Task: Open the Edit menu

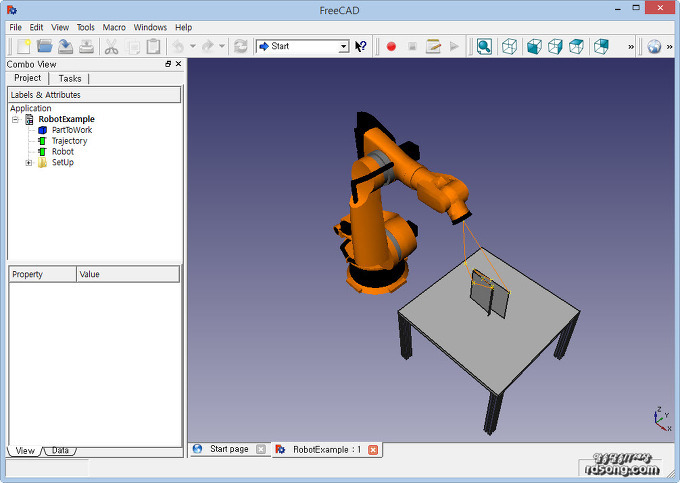Action: pos(36,27)
